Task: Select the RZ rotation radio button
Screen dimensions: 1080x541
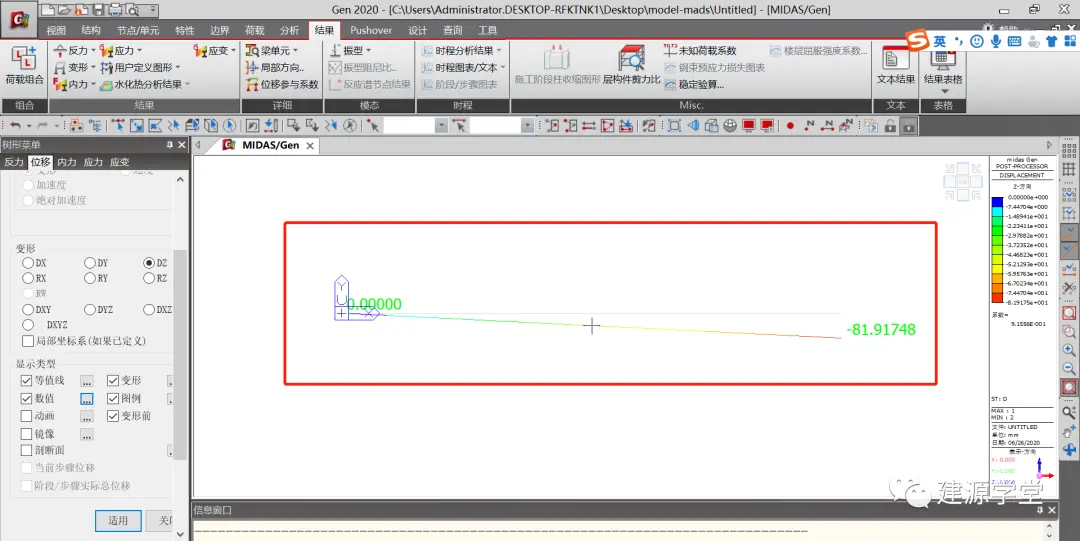Action: click(149, 278)
